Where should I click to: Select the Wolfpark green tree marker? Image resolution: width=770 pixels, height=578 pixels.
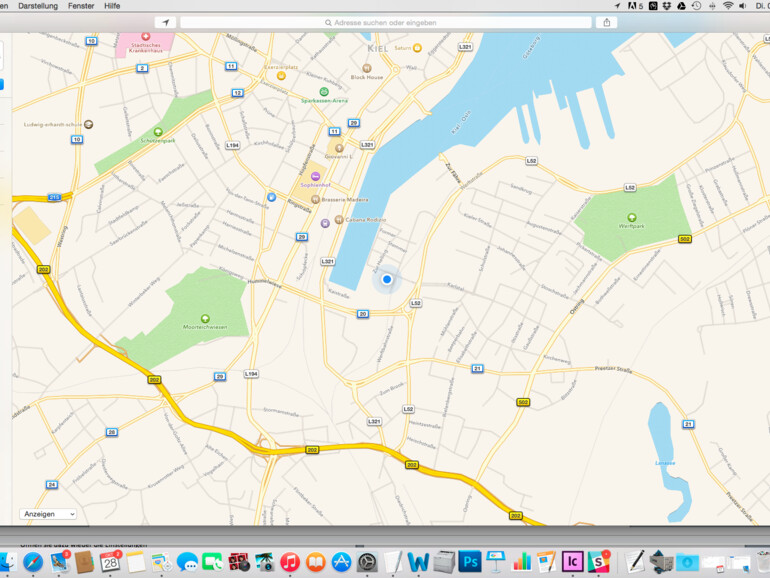(x=631, y=217)
